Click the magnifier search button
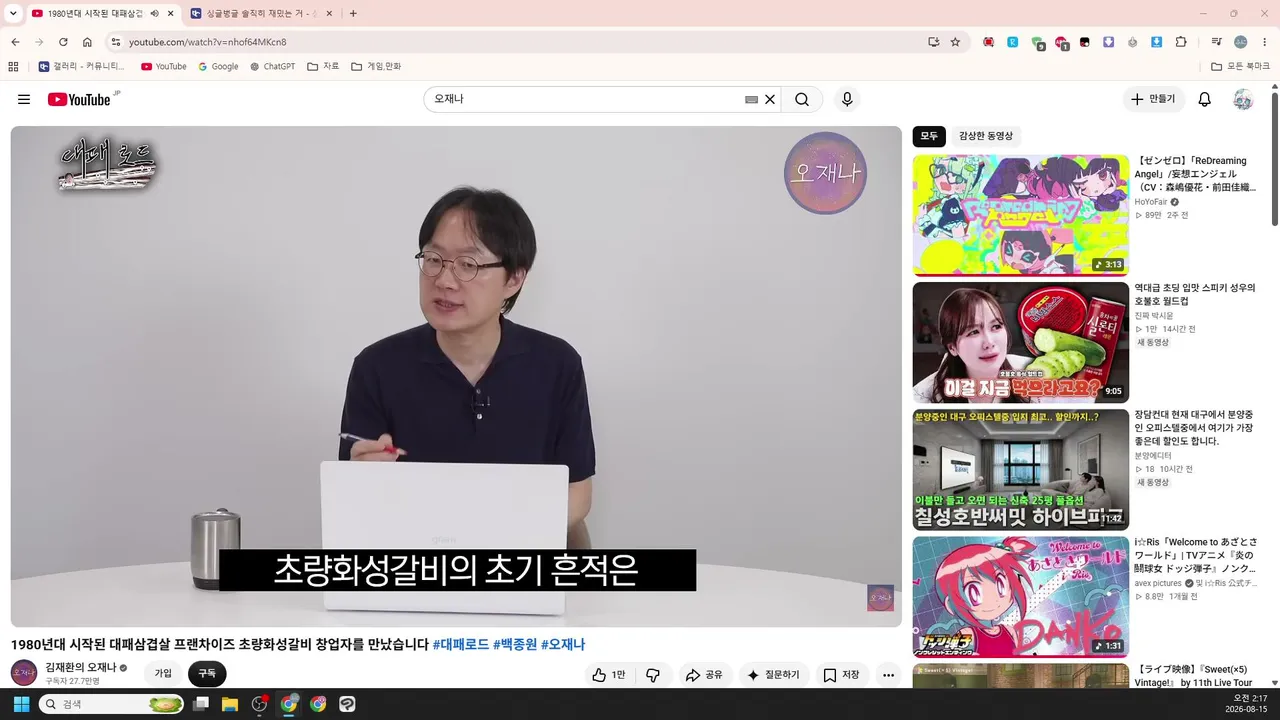Viewport: 1280px width, 720px height. pos(802,99)
